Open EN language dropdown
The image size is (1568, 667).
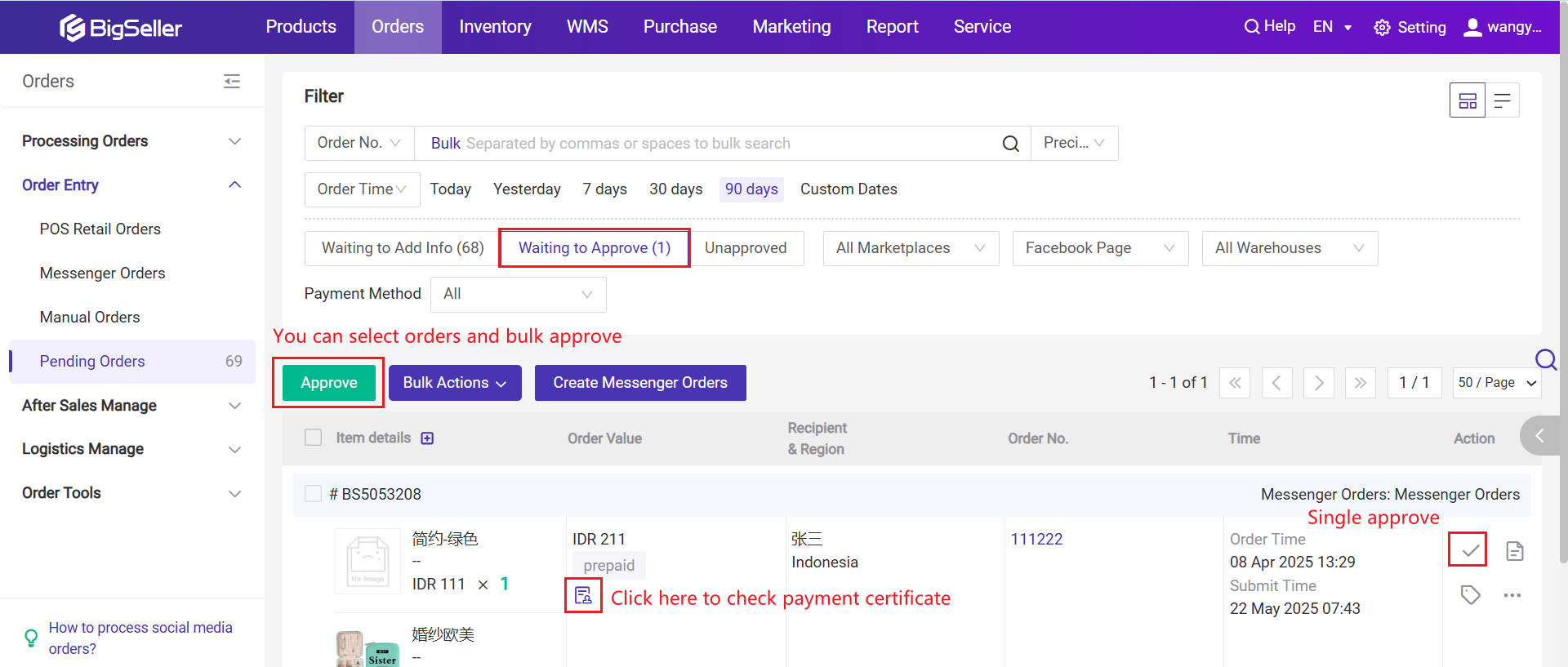pos(1332,27)
